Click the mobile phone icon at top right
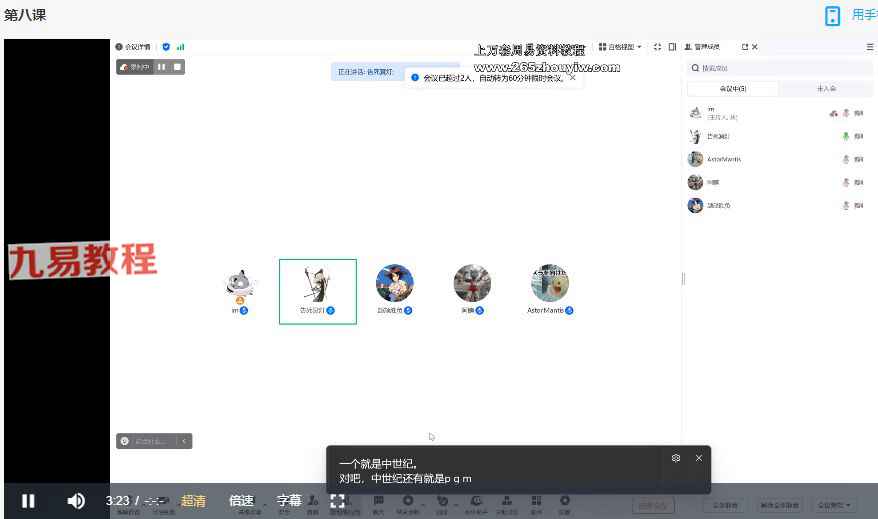Screen dimensions: 878x519 pyautogui.click(x=832, y=16)
